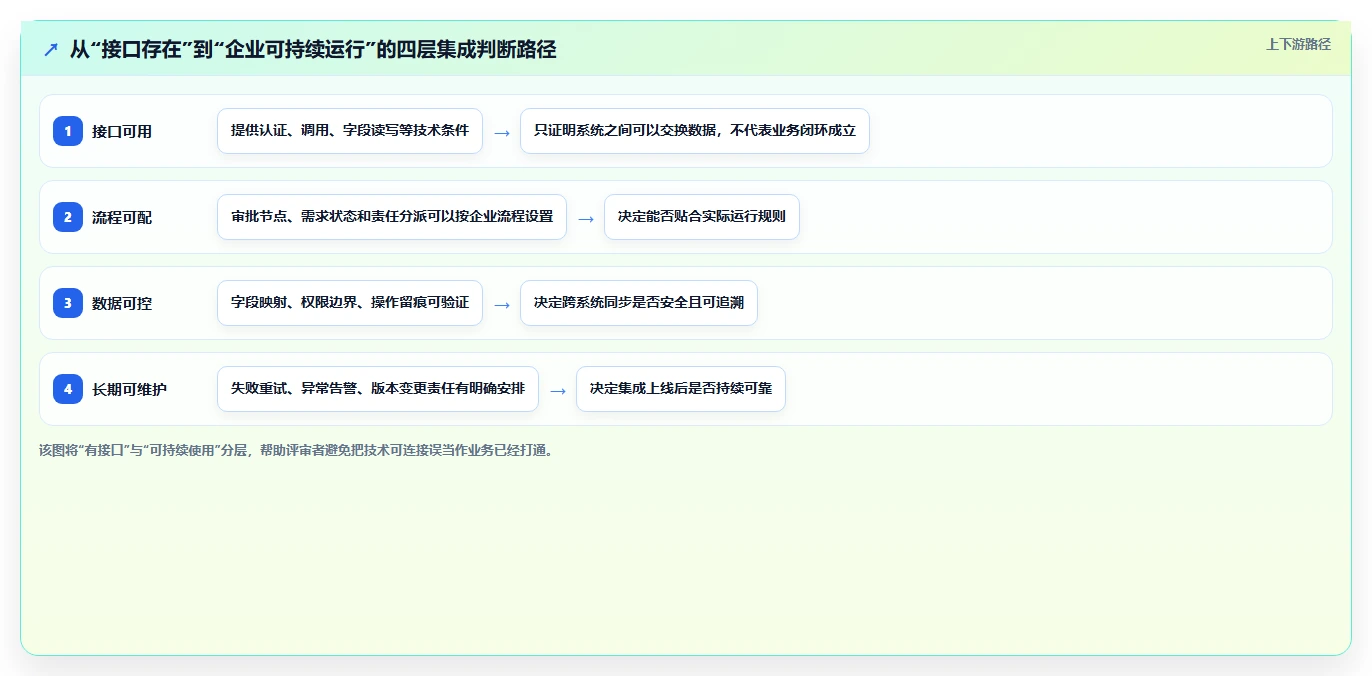
Task: Click the arrow icon beside the title
Action: [x=50, y=49]
